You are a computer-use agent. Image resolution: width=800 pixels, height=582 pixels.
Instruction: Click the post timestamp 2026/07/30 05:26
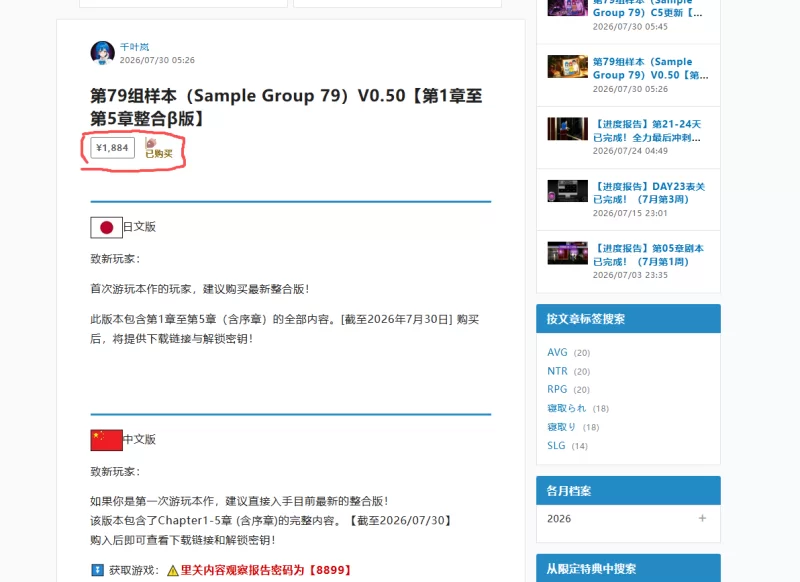(x=157, y=60)
